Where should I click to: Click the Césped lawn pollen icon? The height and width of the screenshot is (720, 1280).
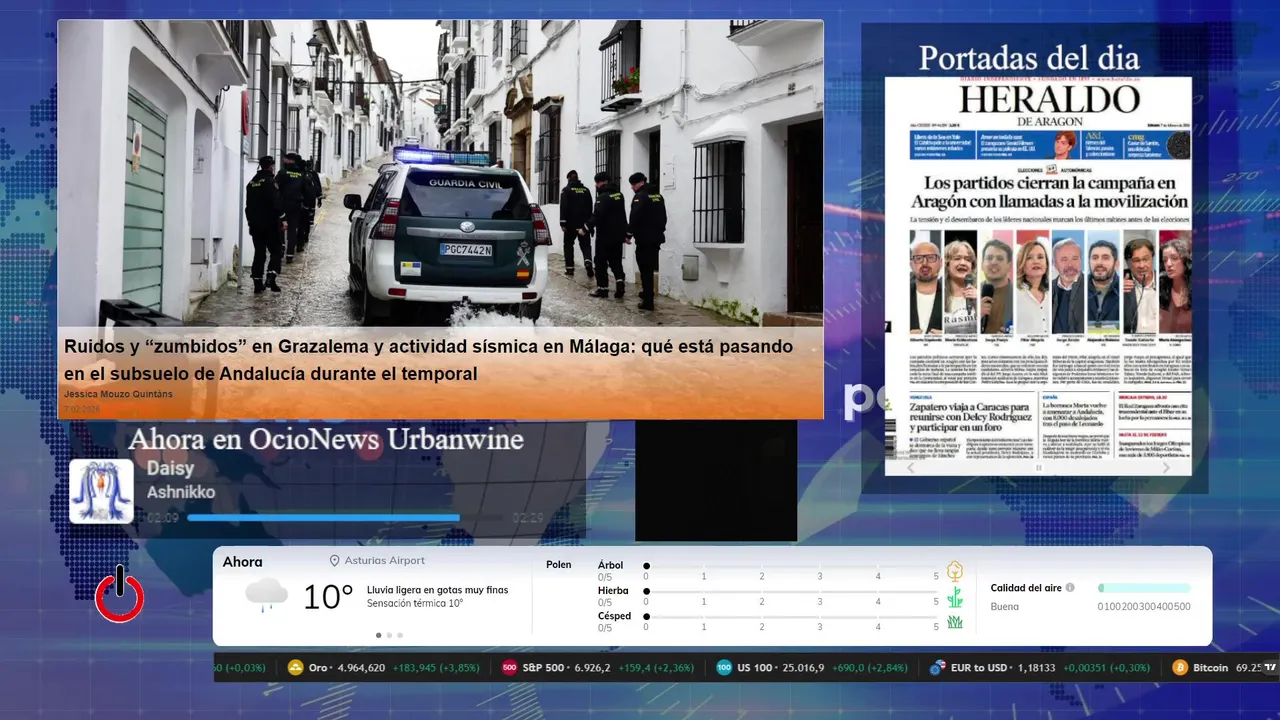click(x=955, y=622)
